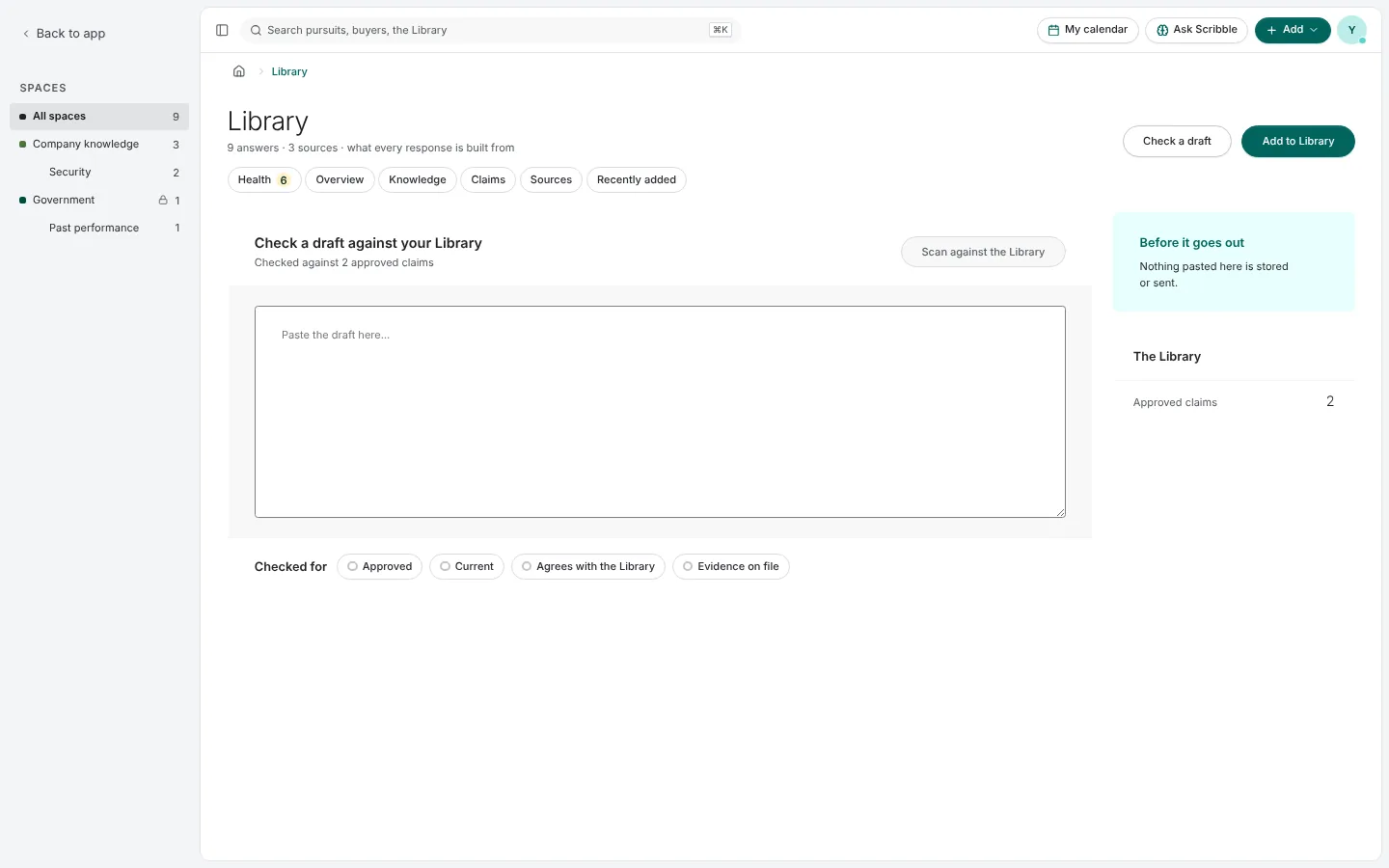Switch to the Knowledge tab
The height and width of the screenshot is (868, 1389).
tap(418, 180)
